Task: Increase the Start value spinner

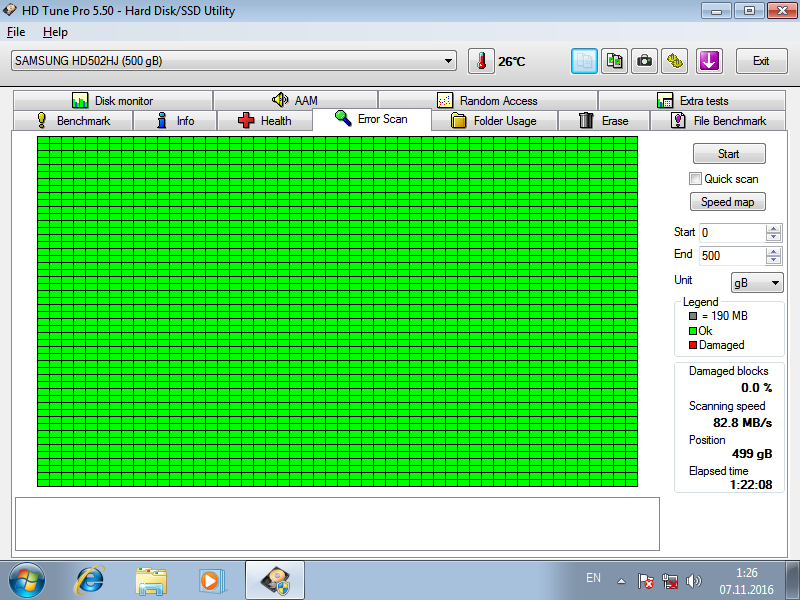Action: coord(773,229)
